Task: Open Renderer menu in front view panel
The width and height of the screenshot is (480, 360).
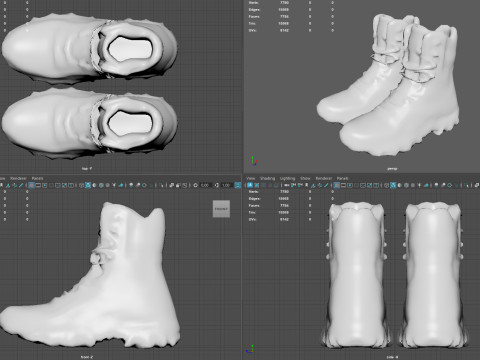Action: 18,178
